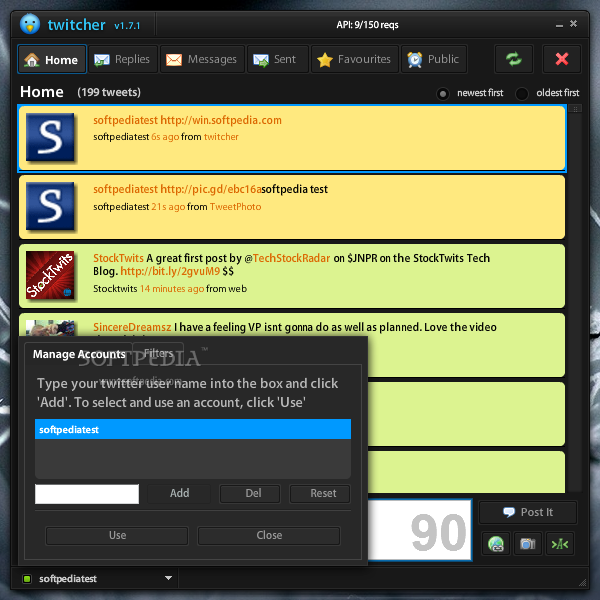
Task: Click the globe link shortener icon
Action: [496, 543]
